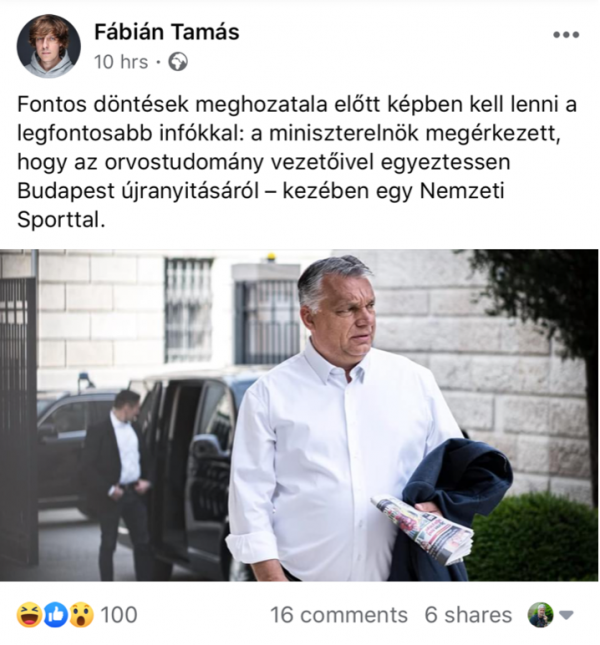This screenshot has width=600, height=645.
Task: Open Fábián Tamás profile picture
Action: (48, 46)
